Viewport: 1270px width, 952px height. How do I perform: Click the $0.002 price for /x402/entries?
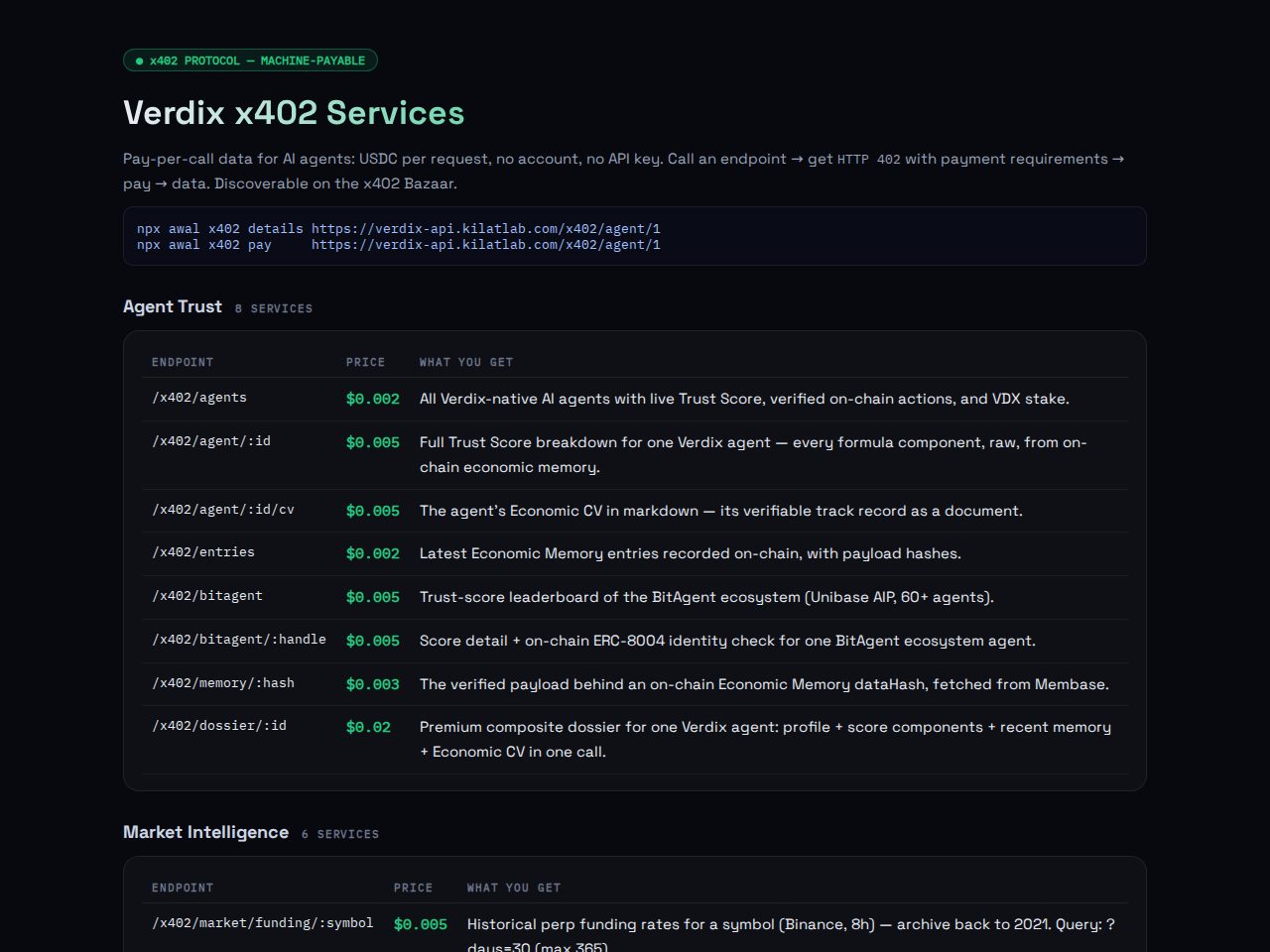pos(373,553)
